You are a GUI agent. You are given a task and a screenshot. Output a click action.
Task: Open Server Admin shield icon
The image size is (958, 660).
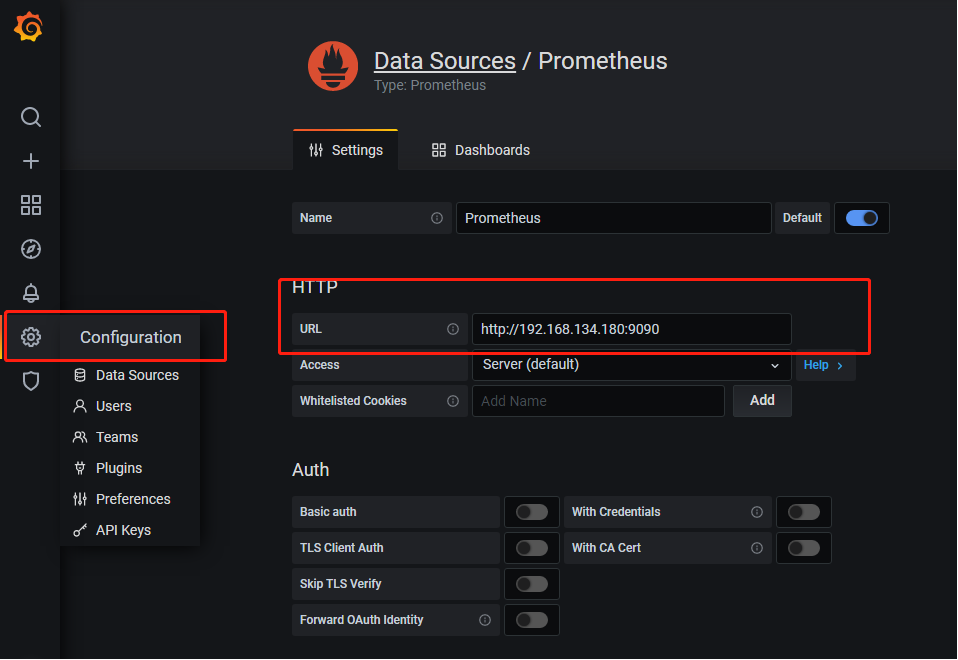coord(31,381)
